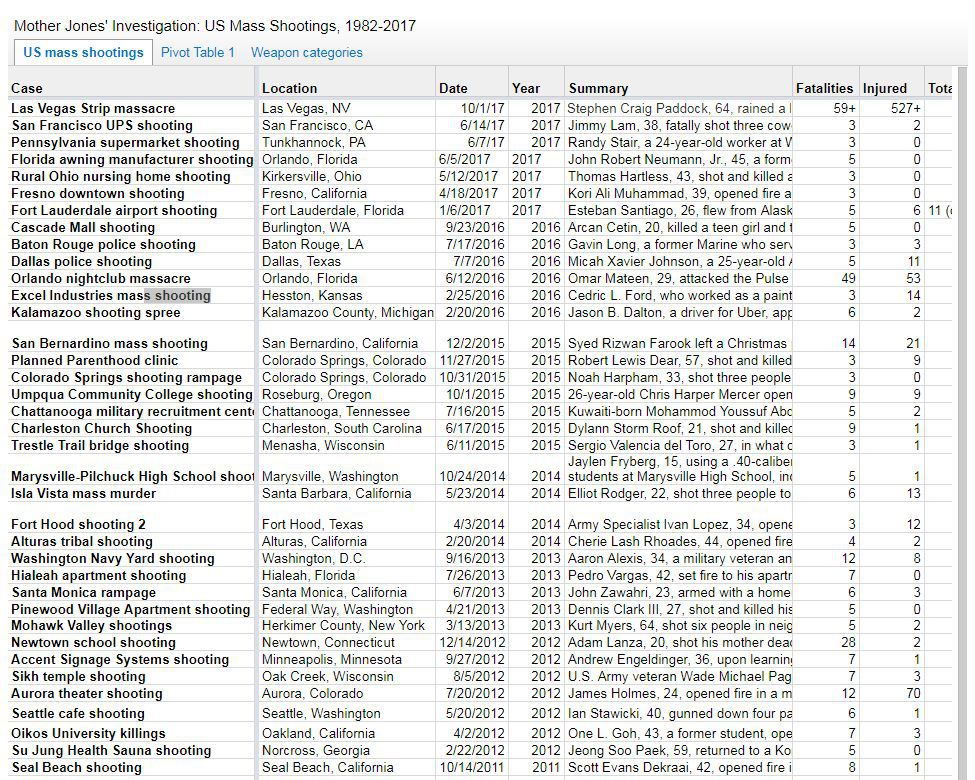Click Washington Navy Yard shooting cell
Screen dimensions: 975x780
(x=132, y=558)
